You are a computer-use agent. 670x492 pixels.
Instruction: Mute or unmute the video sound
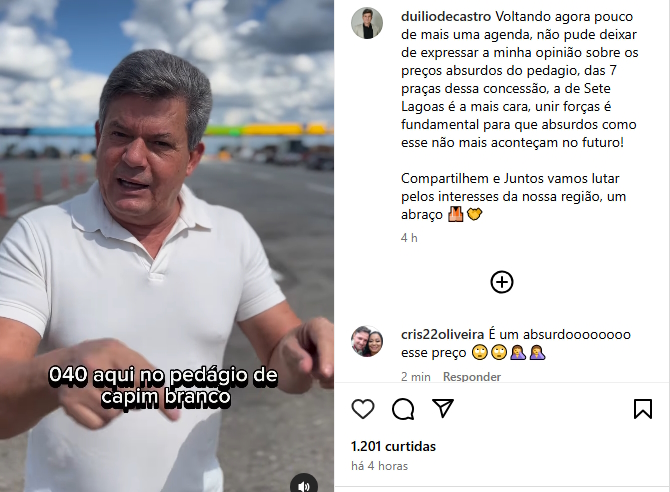pyautogui.click(x=304, y=486)
